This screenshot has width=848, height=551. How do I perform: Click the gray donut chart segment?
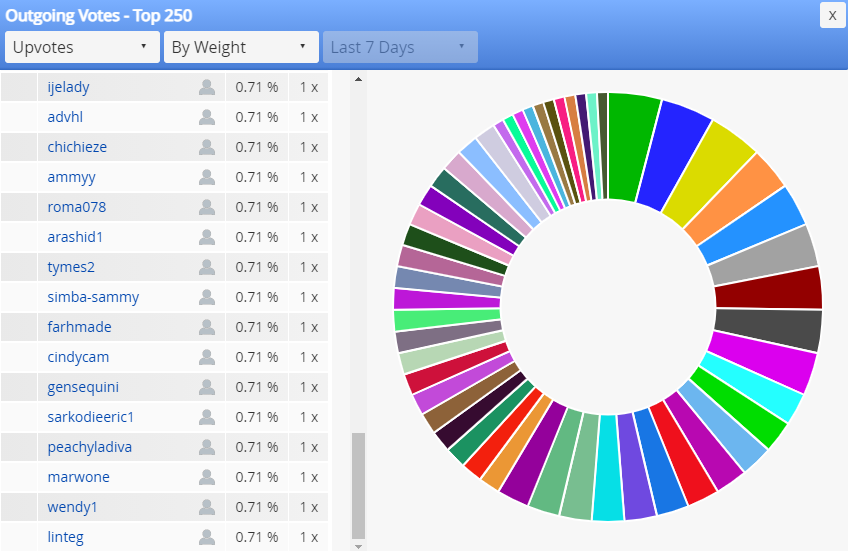pos(763,256)
